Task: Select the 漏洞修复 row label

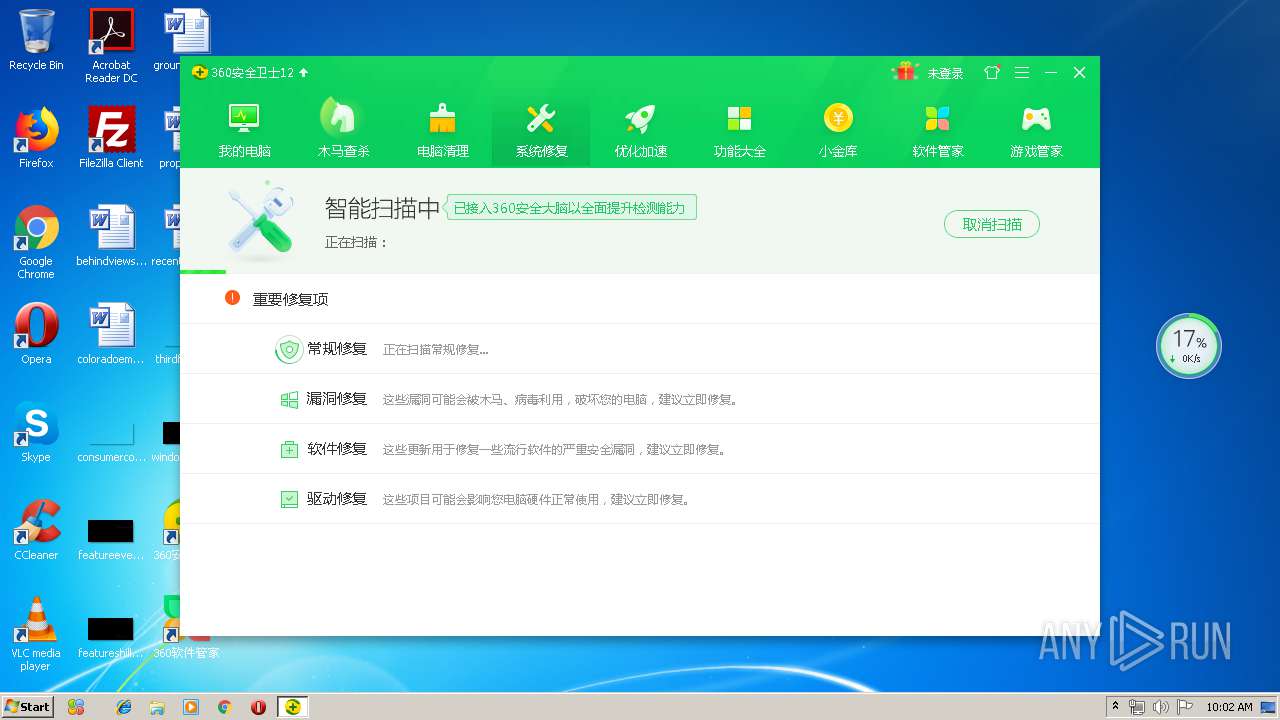Action: (337, 399)
